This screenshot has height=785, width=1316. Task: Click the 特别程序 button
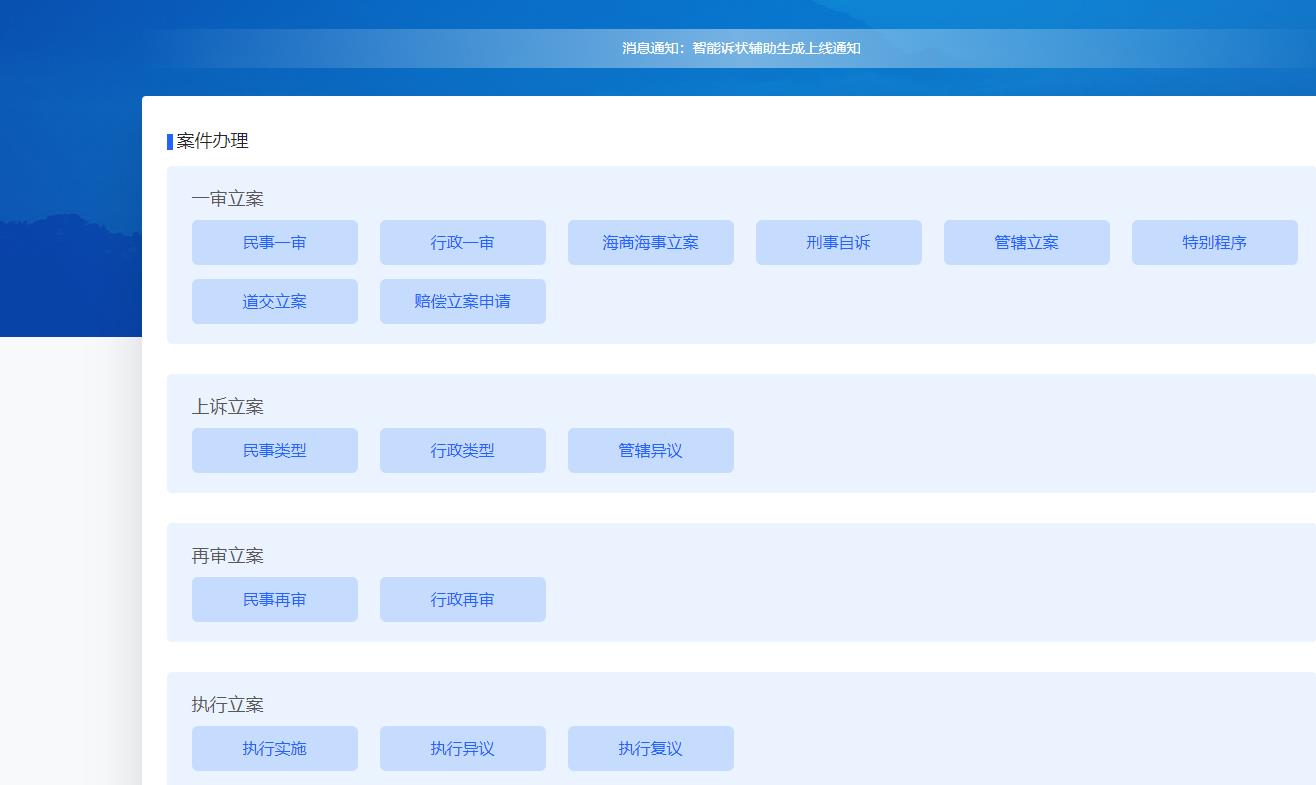[1214, 243]
